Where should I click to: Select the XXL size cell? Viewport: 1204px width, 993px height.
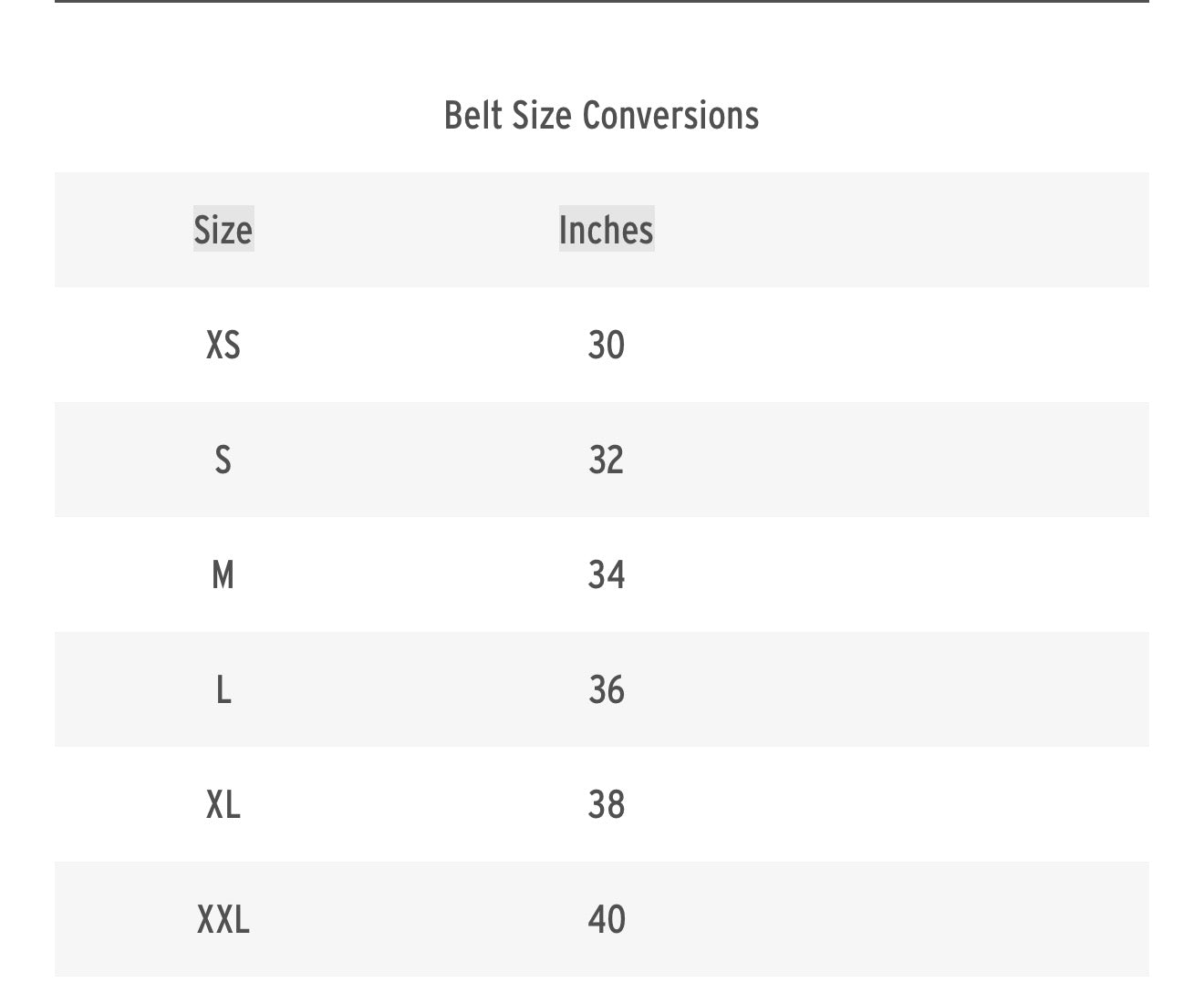click(223, 919)
